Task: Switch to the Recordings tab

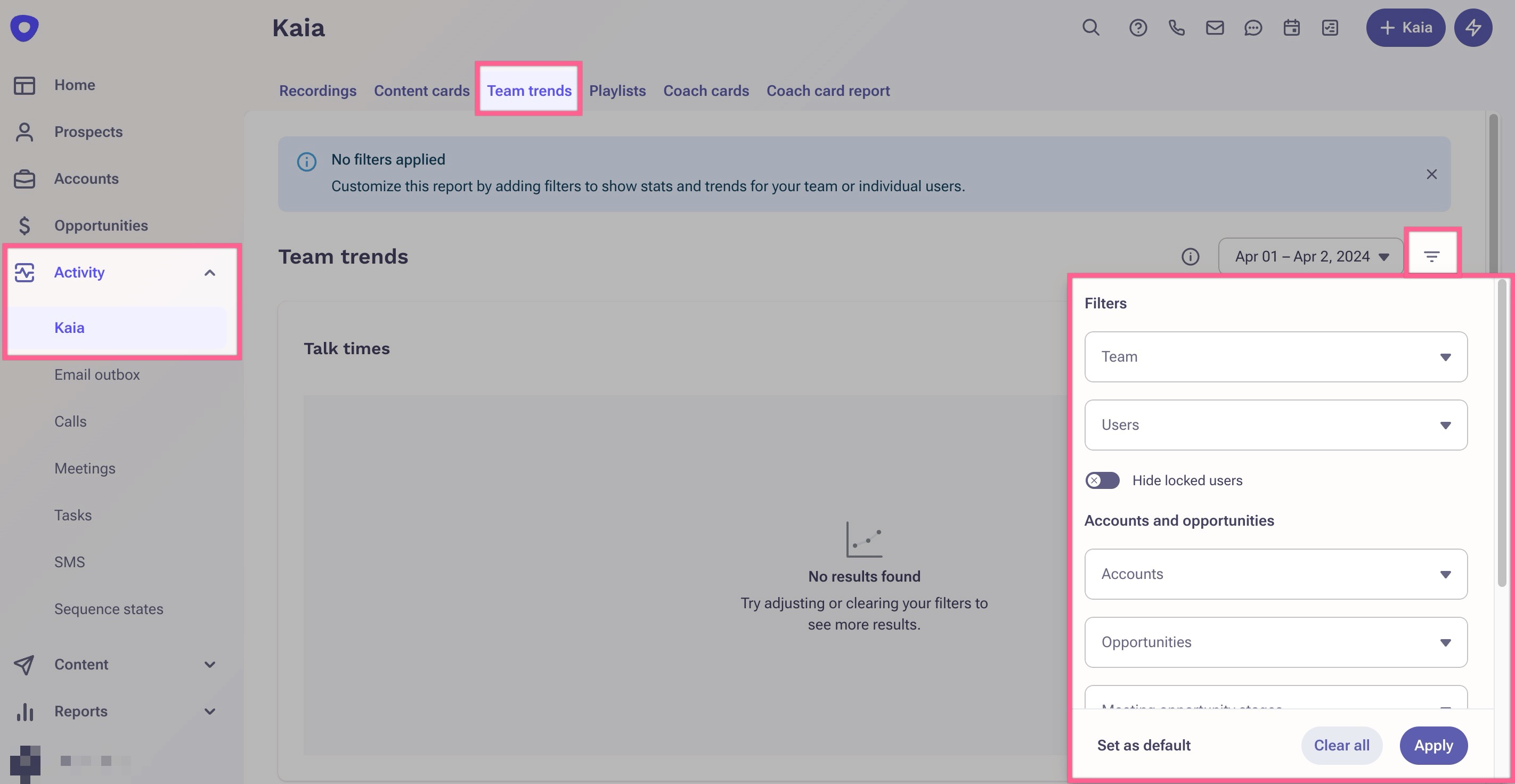Action: [x=317, y=91]
